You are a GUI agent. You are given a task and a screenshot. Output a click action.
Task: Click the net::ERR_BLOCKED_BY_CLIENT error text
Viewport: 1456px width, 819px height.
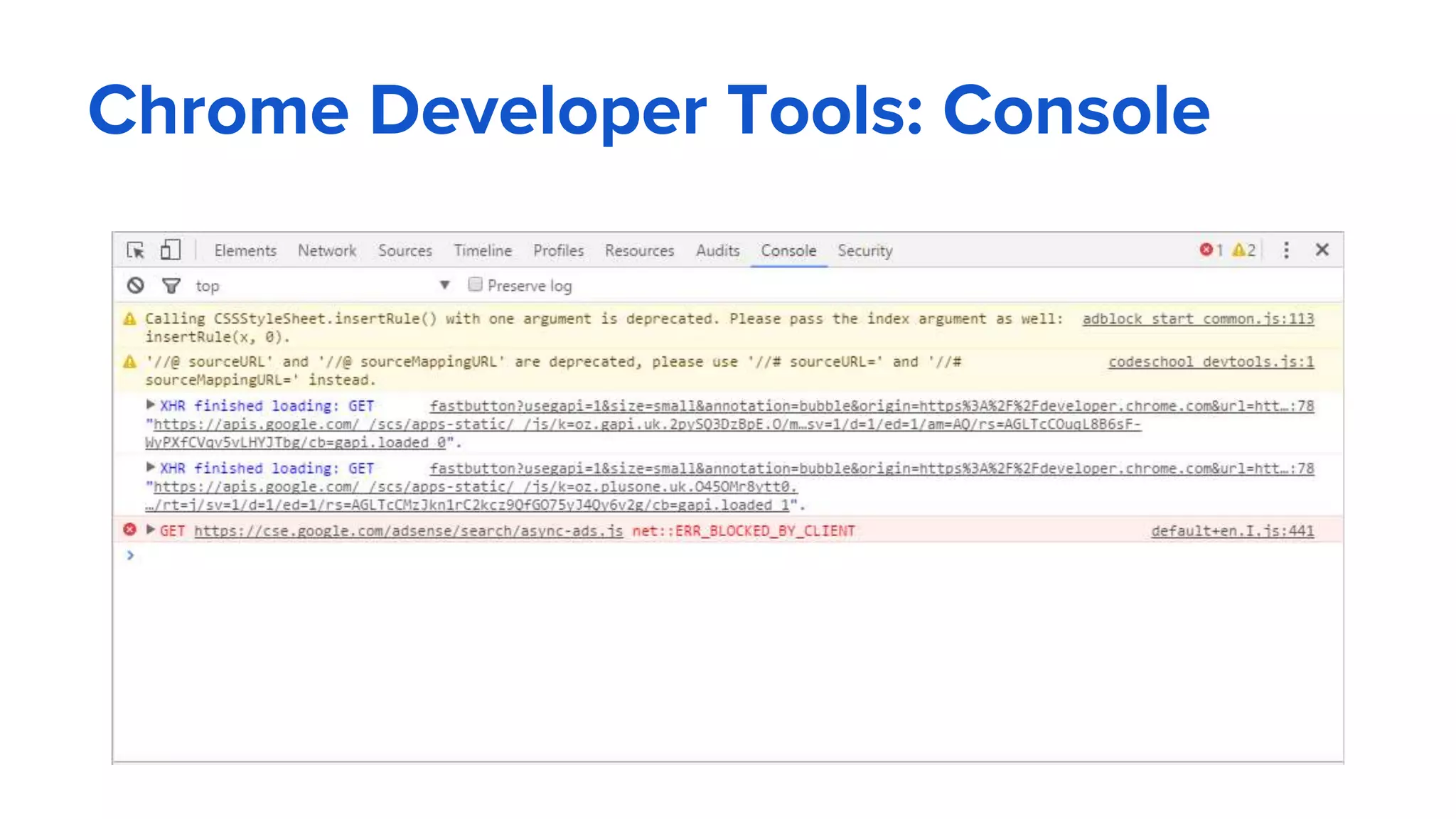[x=744, y=531]
